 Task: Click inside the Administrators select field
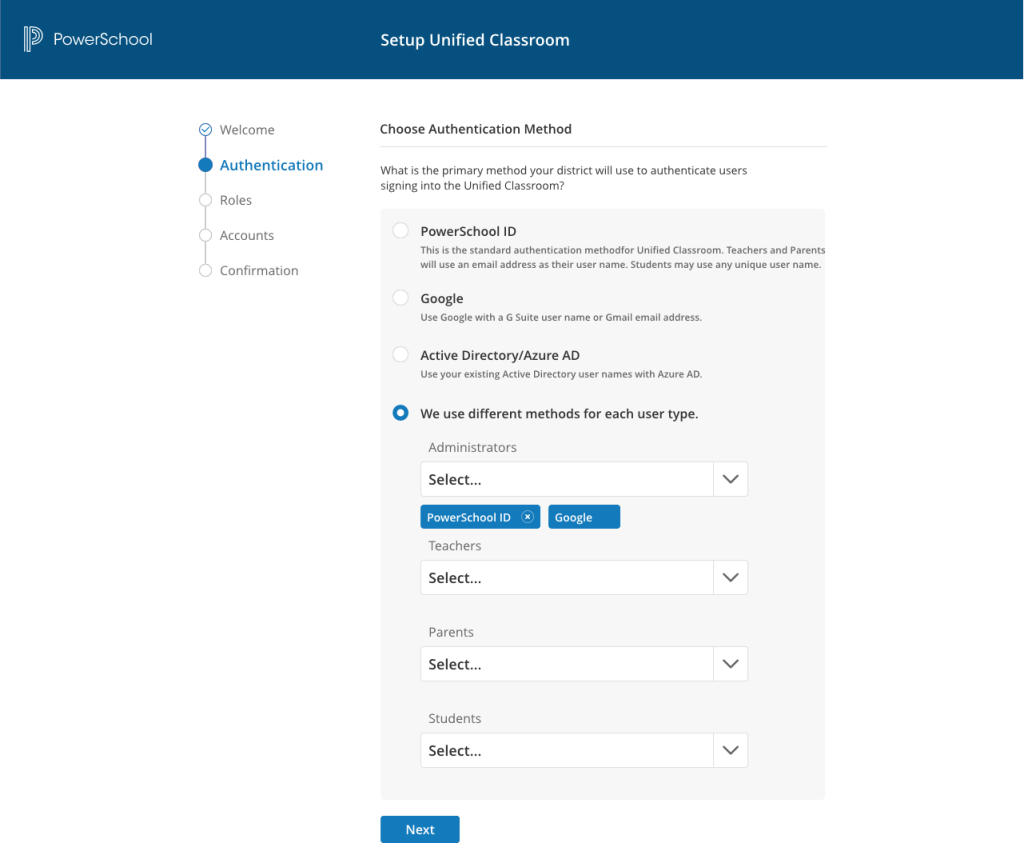566,479
